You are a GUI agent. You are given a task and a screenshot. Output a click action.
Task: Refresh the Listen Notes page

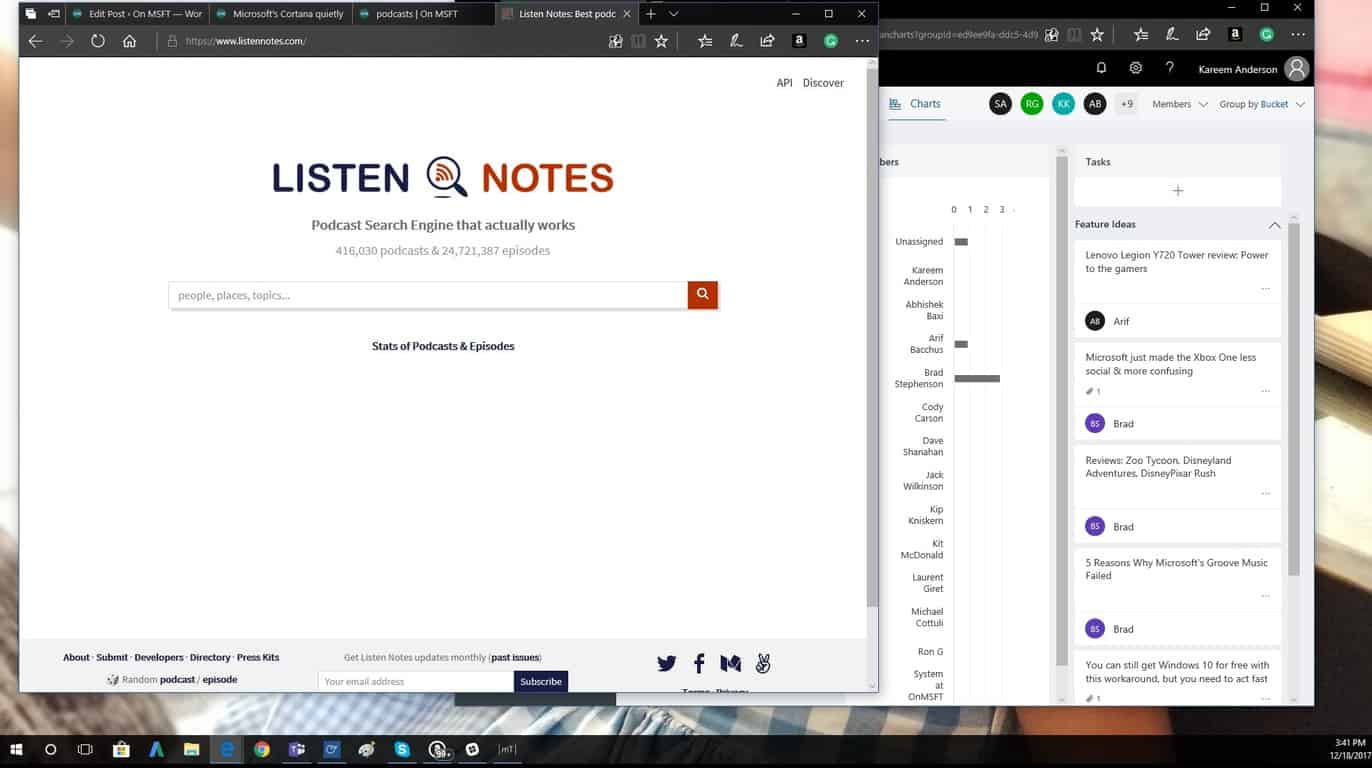click(x=97, y=41)
